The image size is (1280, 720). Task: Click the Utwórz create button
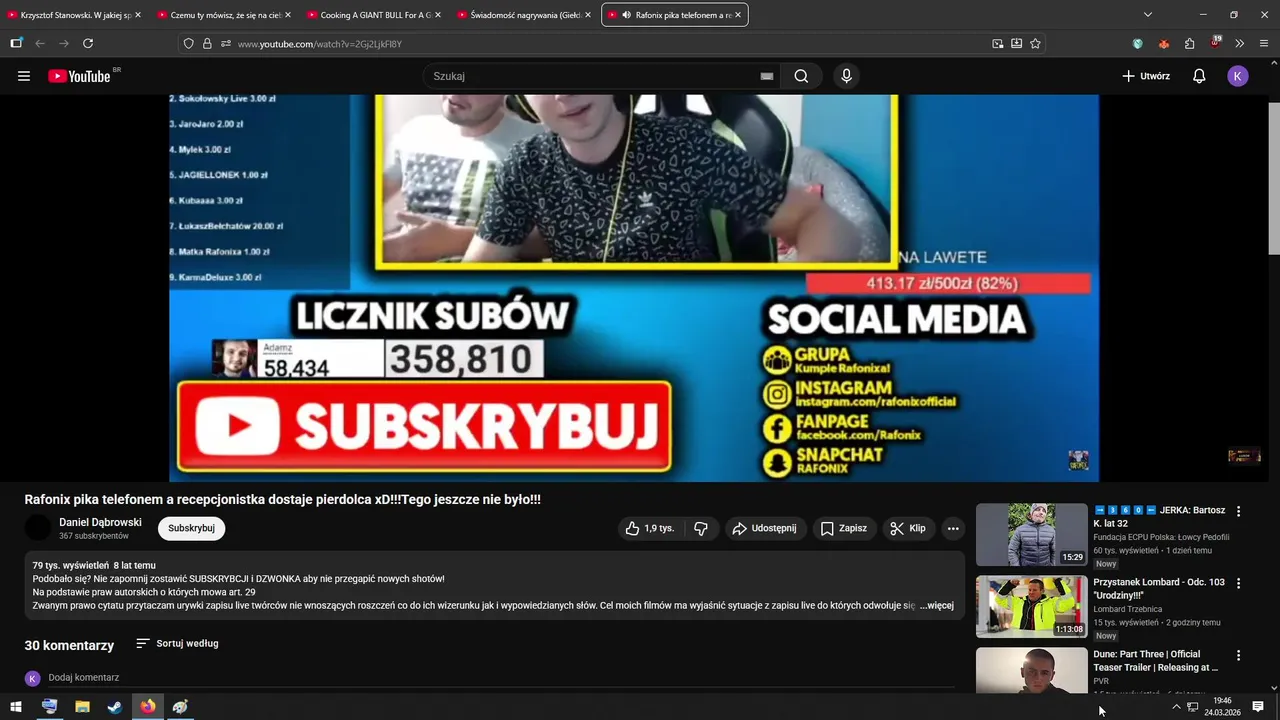(x=1146, y=76)
